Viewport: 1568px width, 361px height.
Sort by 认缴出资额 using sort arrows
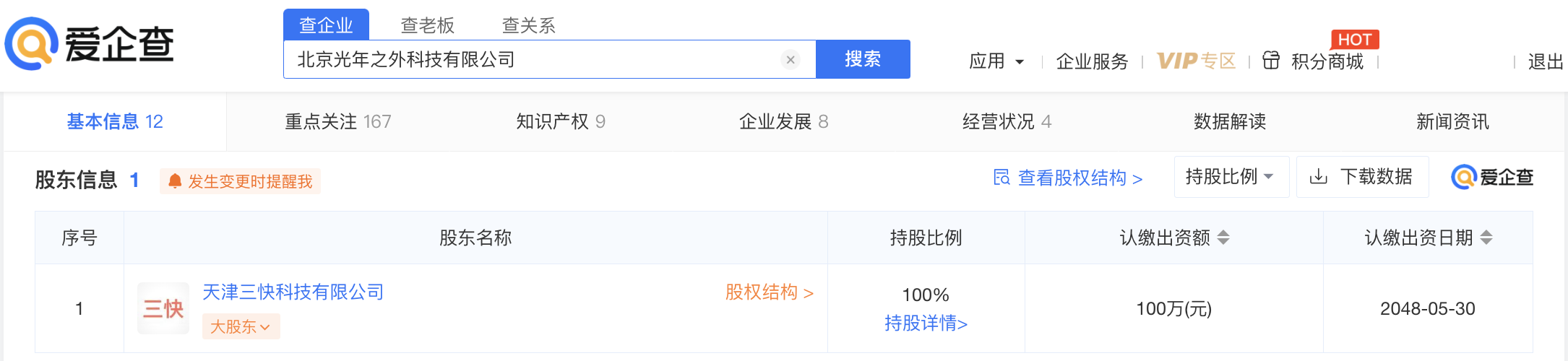click(1223, 238)
